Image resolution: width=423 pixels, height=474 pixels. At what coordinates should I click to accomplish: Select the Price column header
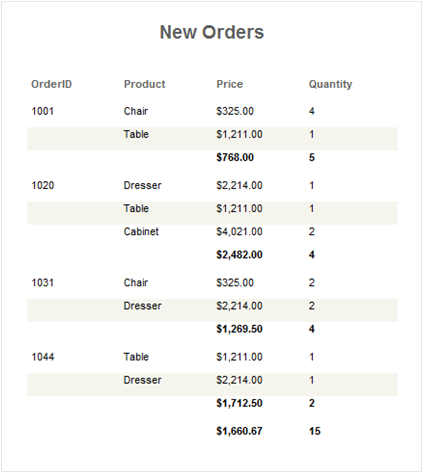[x=230, y=84]
